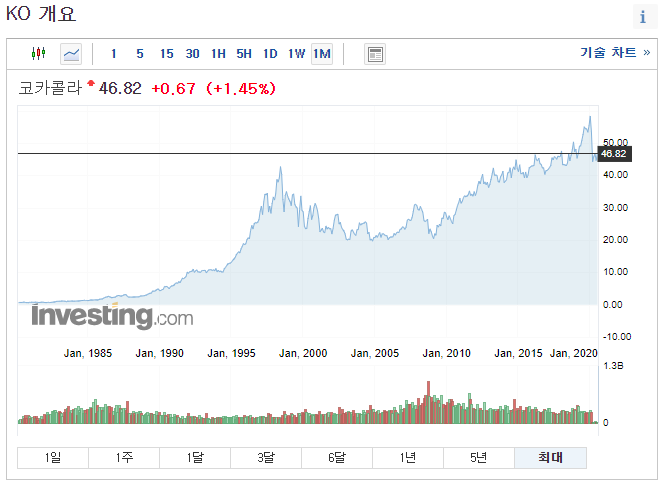Image resolution: width=662 pixels, height=484 pixels.
Task: Select the 3달 range tab
Action: click(266, 458)
